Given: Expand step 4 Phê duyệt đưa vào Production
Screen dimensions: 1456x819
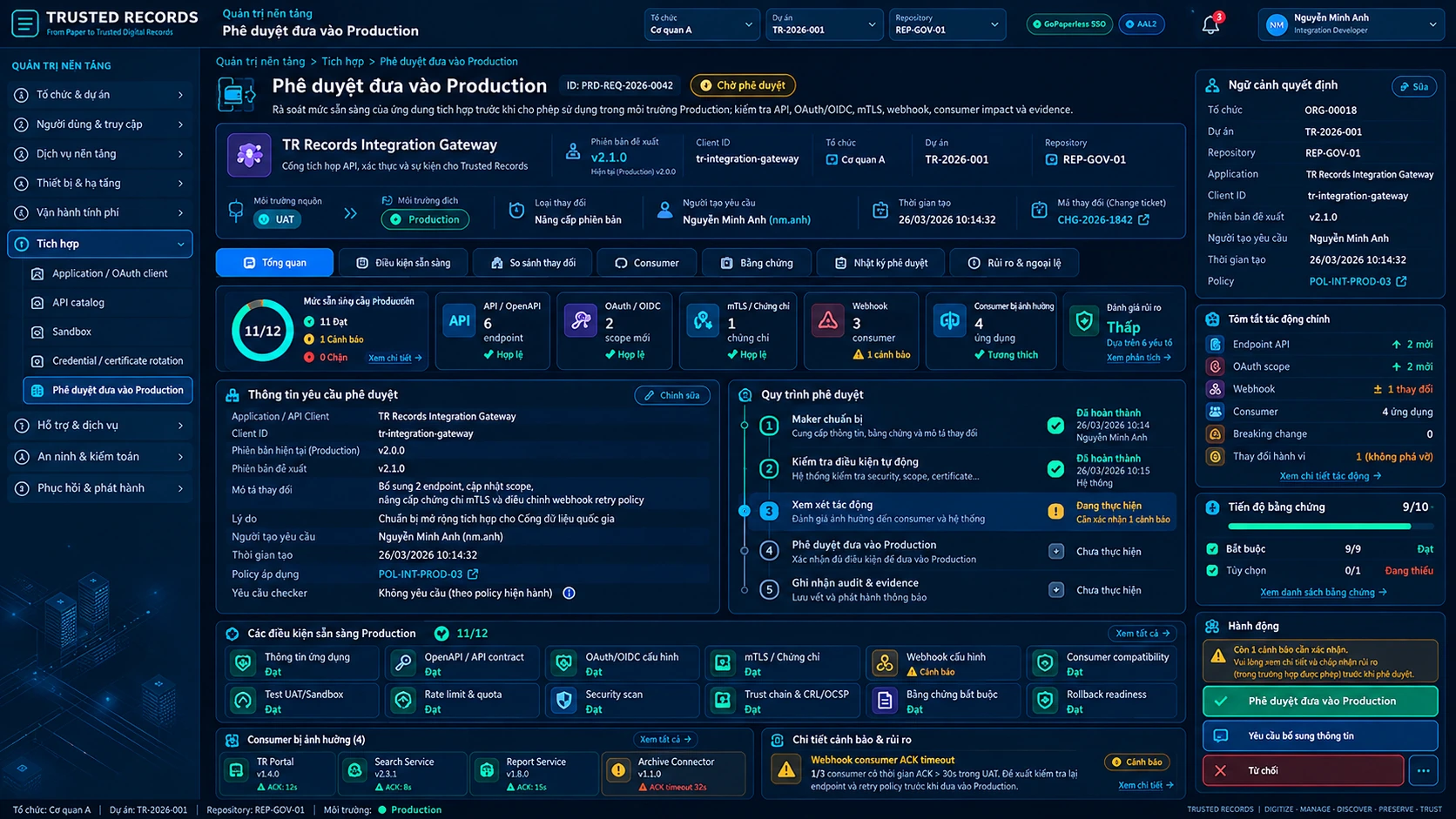Looking at the screenshot, I should tap(1056, 551).
